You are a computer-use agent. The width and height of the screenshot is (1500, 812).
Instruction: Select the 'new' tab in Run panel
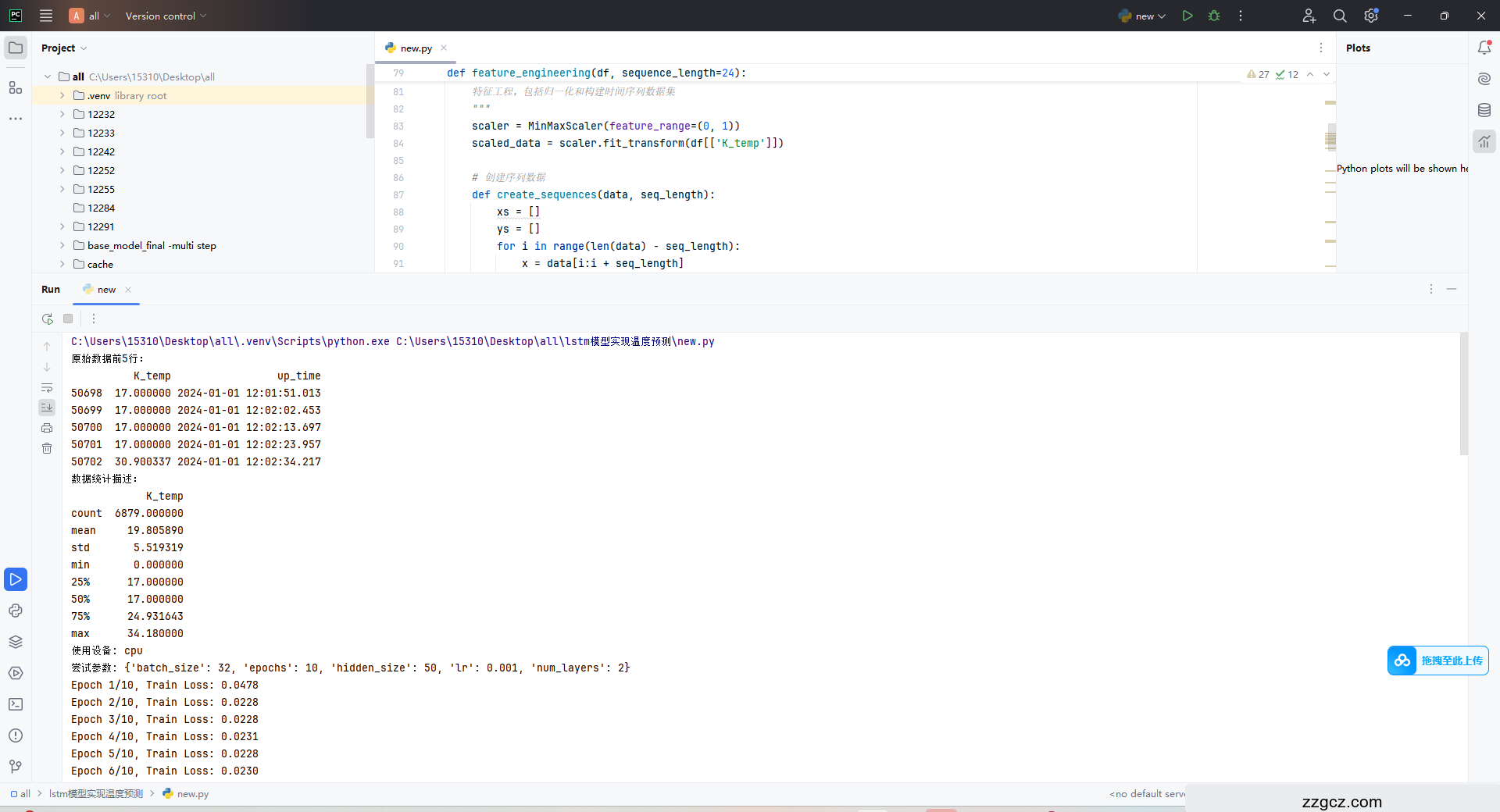click(106, 290)
